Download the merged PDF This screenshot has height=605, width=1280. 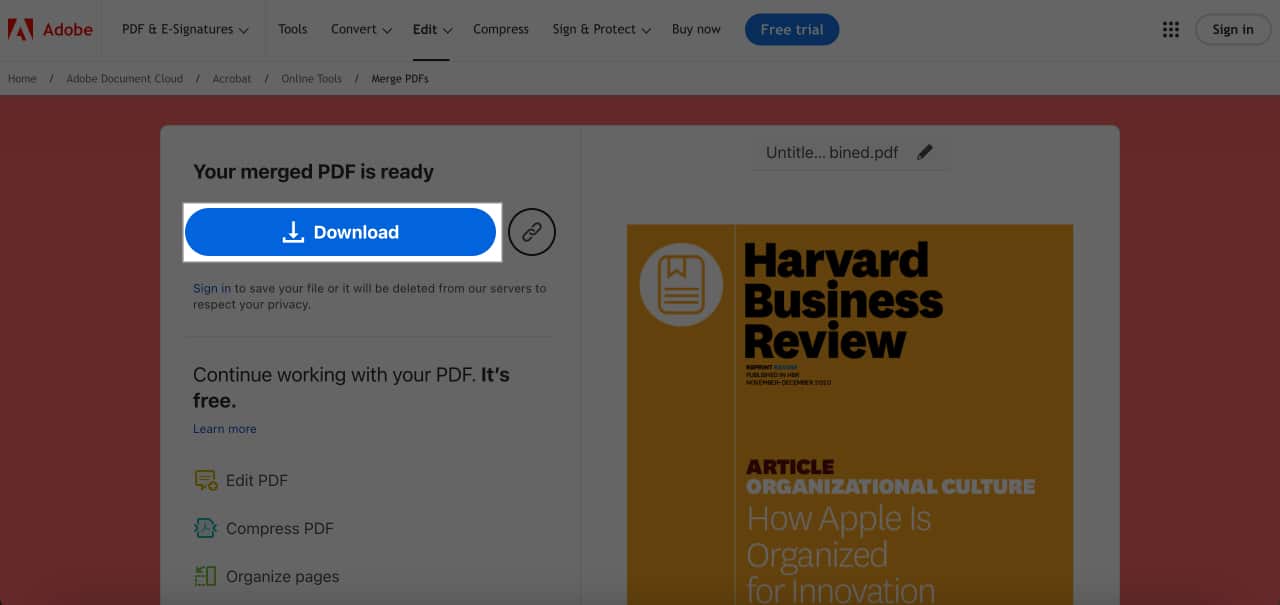click(340, 232)
